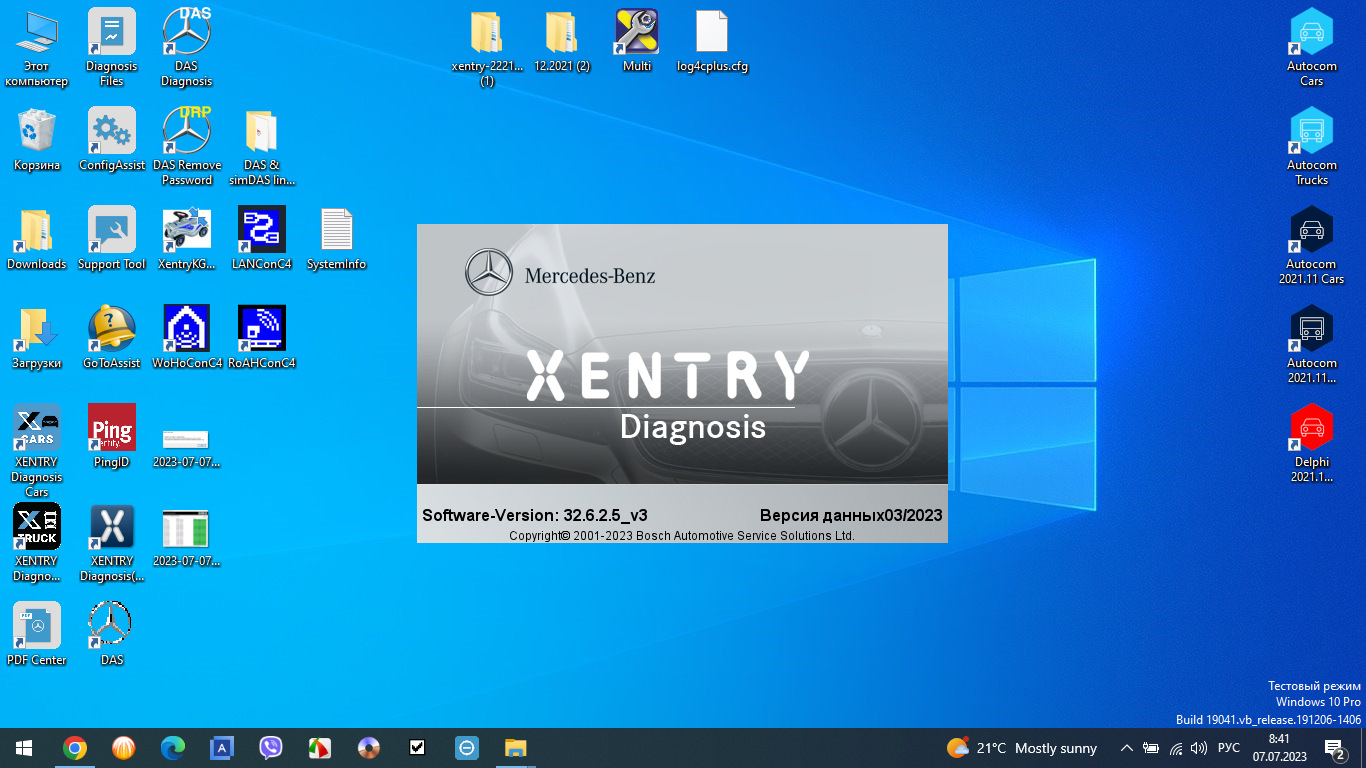Open the blue A app in taskbar
This screenshot has height=768, width=1366.
tap(222, 748)
